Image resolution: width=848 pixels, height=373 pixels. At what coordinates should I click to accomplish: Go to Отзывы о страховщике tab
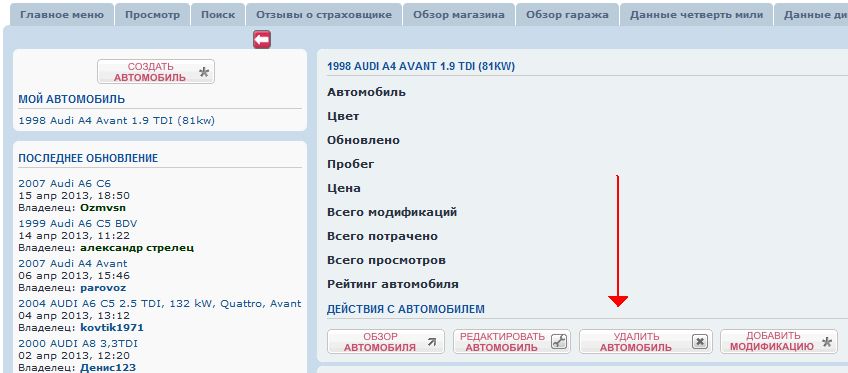coord(324,15)
